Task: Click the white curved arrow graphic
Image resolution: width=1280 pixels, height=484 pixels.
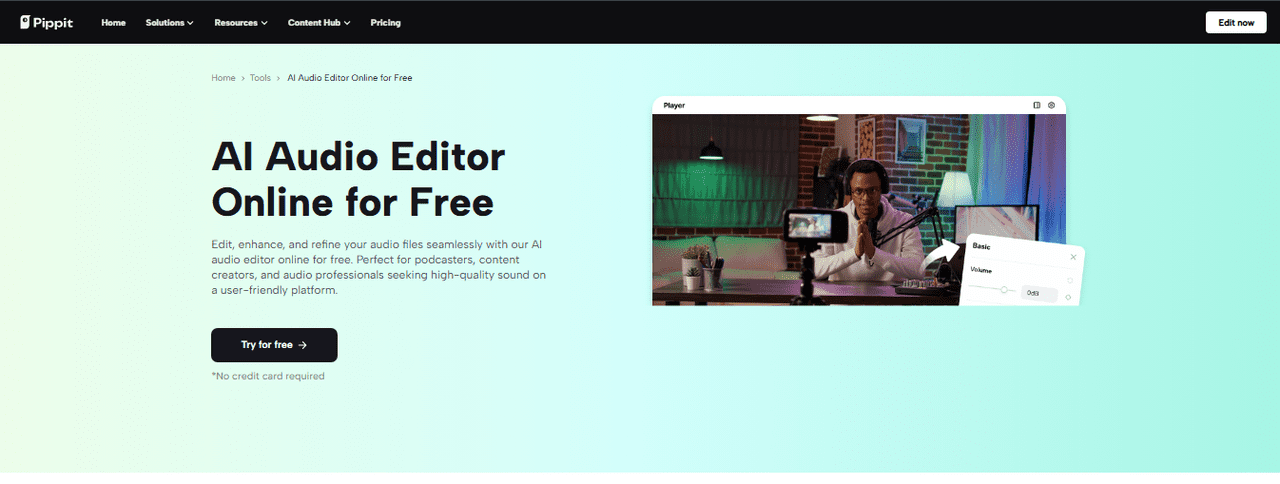Action: tap(941, 255)
